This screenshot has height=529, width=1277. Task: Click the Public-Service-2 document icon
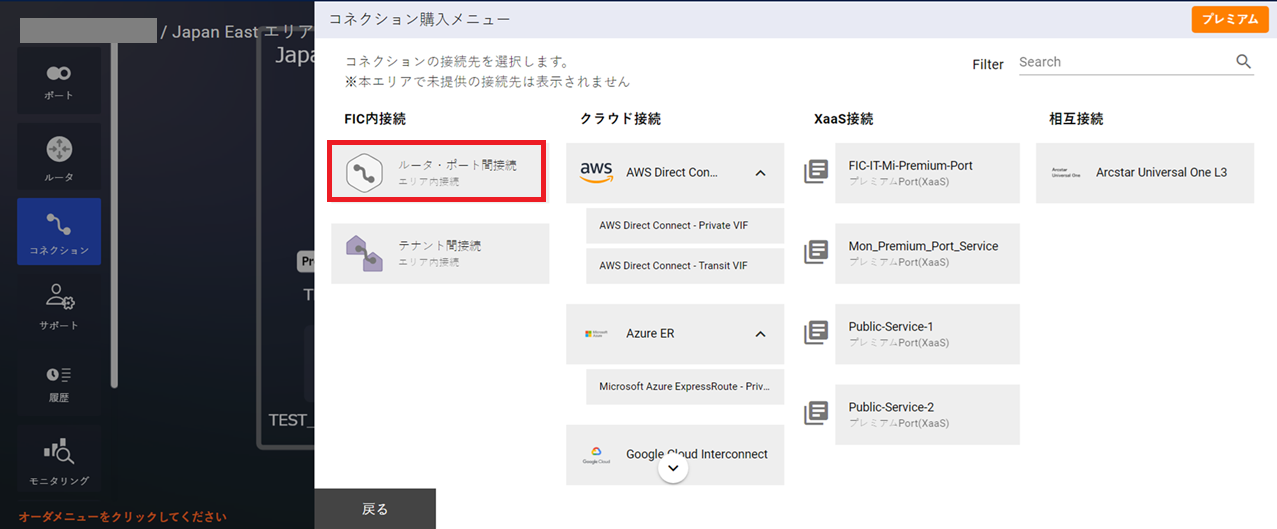pos(816,413)
